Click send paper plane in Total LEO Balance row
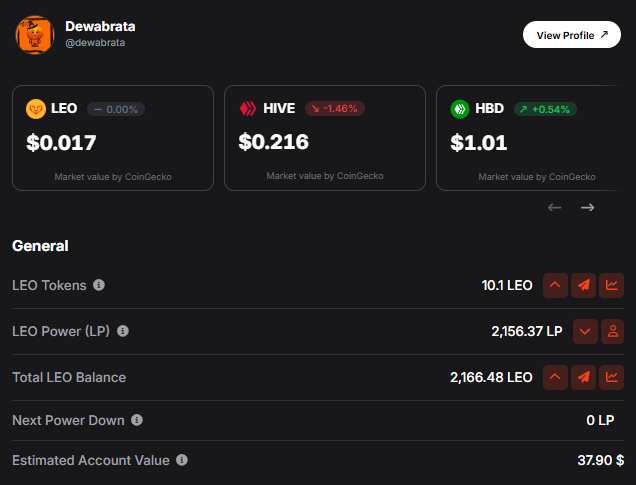The height and width of the screenshot is (485, 636). pyautogui.click(x=584, y=377)
